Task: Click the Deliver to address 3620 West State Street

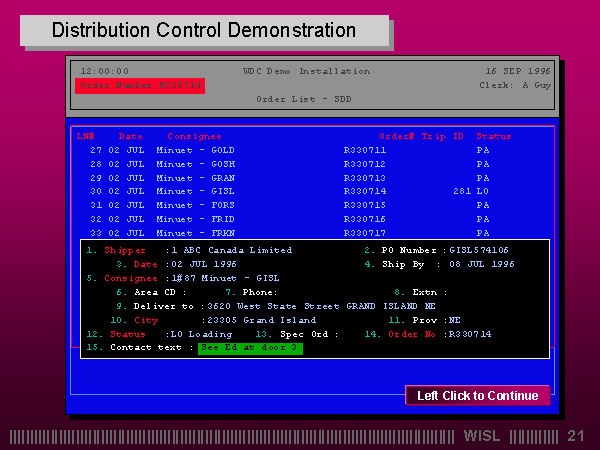Action: 321,306
